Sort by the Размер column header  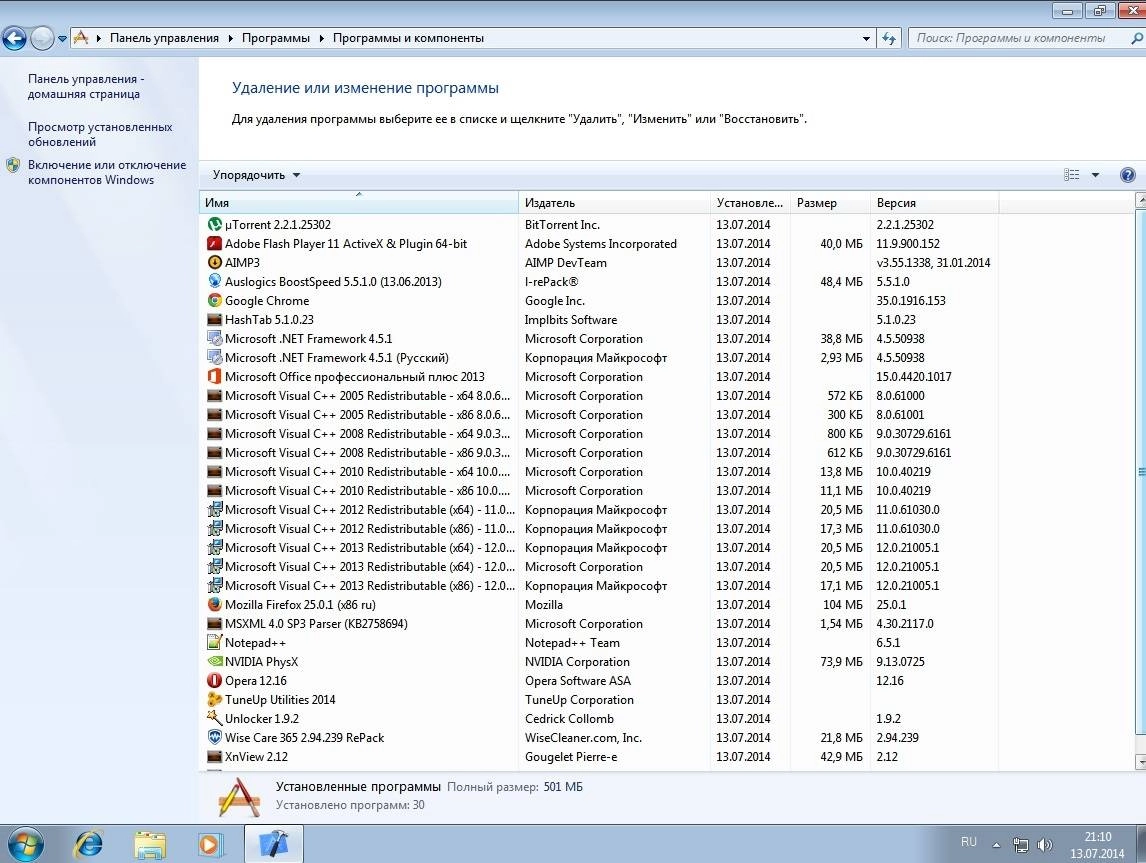click(x=830, y=202)
